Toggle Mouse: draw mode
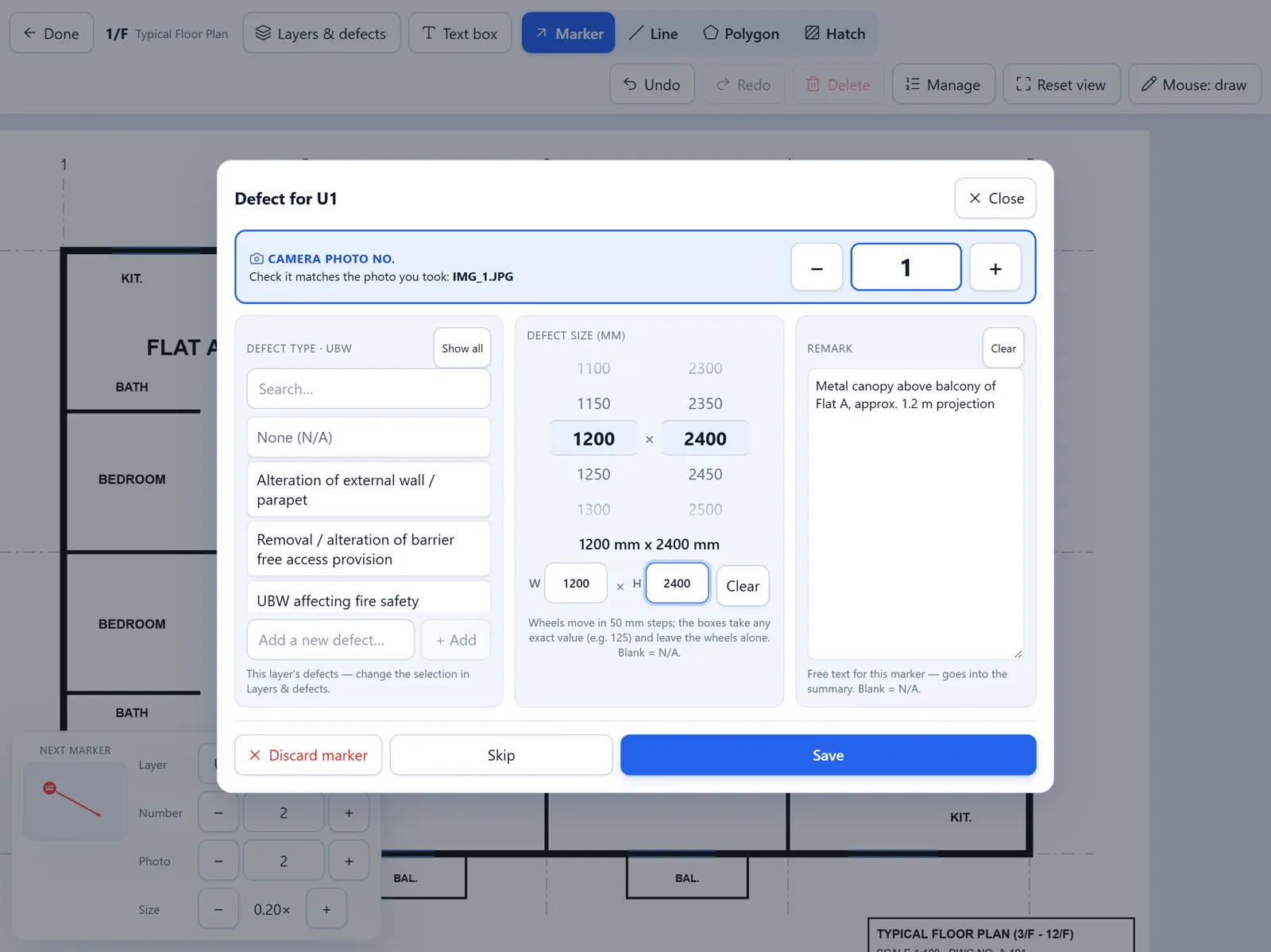1271x952 pixels. click(x=1195, y=84)
